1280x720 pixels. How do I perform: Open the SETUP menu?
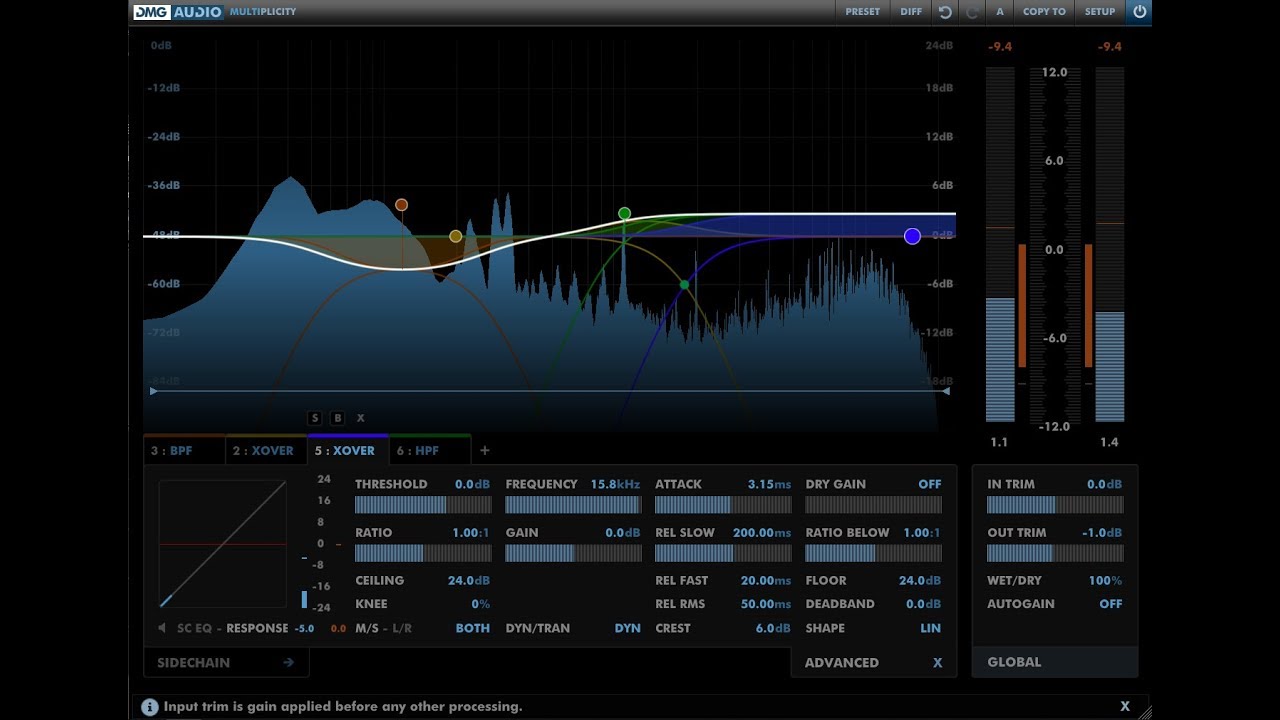1100,12
